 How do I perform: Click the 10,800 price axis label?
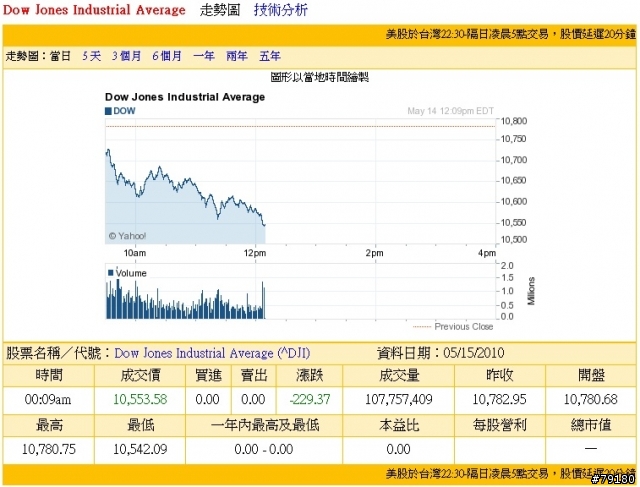pyautogui.click(x=514, y=121)
